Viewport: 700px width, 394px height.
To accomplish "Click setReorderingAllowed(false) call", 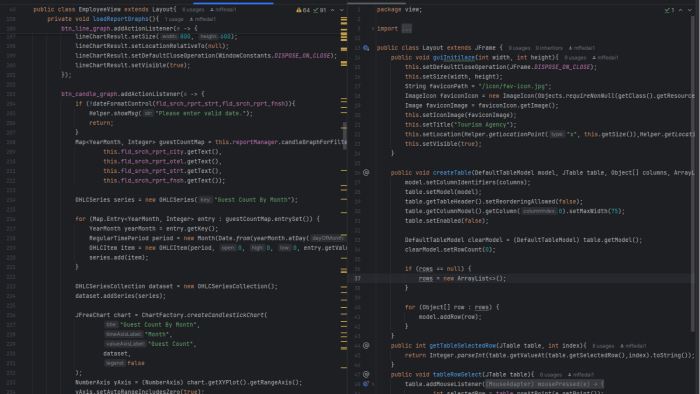I will pos(531,202).
